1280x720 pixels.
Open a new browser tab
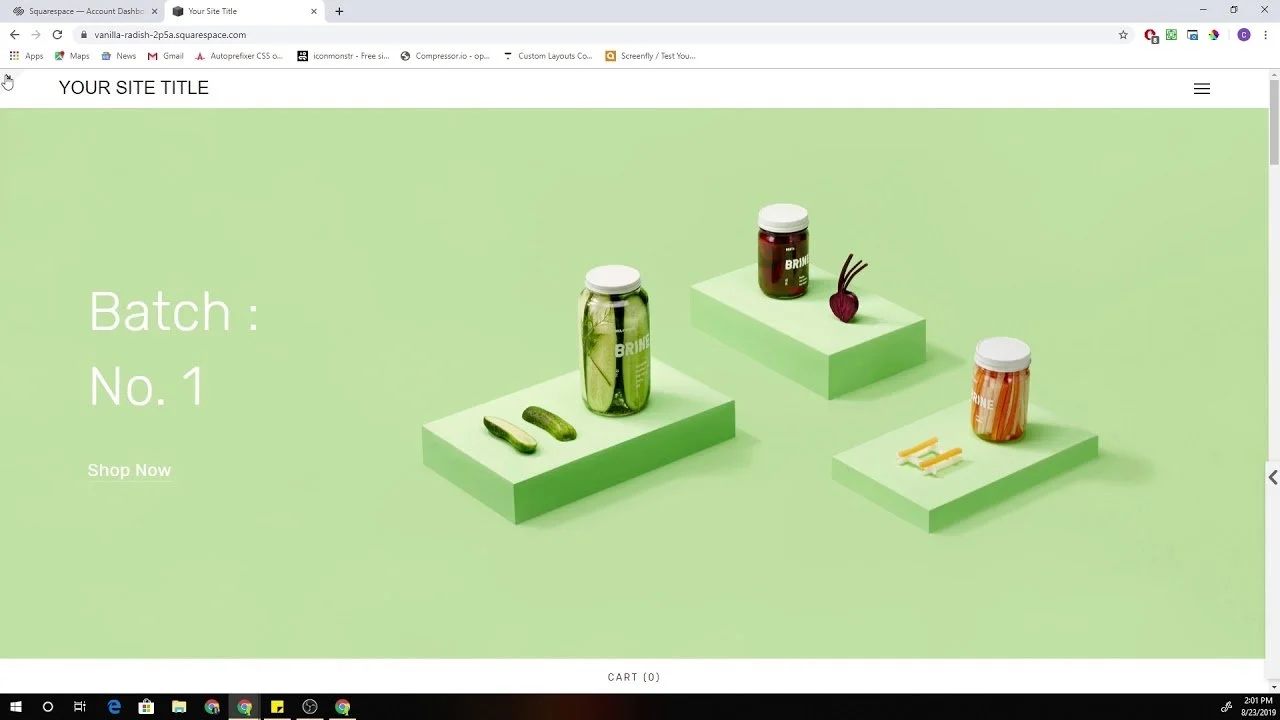pos(339,11)
